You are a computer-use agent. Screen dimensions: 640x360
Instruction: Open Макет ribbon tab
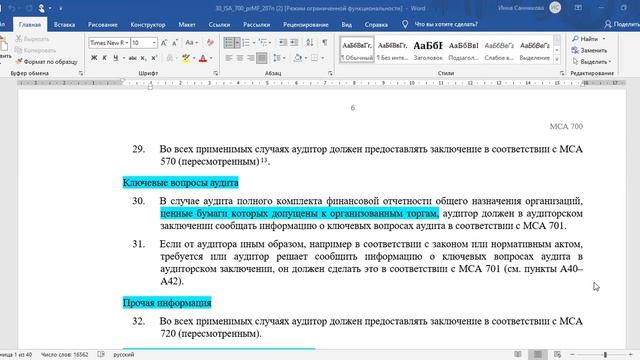(x=187, y=24)
